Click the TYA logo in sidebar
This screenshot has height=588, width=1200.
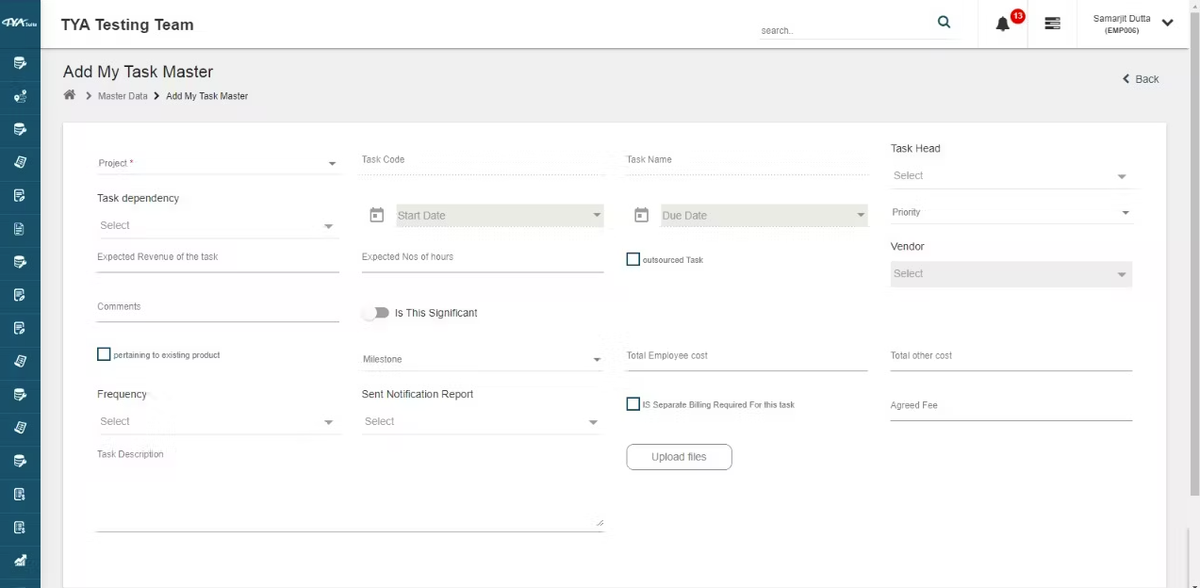click(20, 23)
